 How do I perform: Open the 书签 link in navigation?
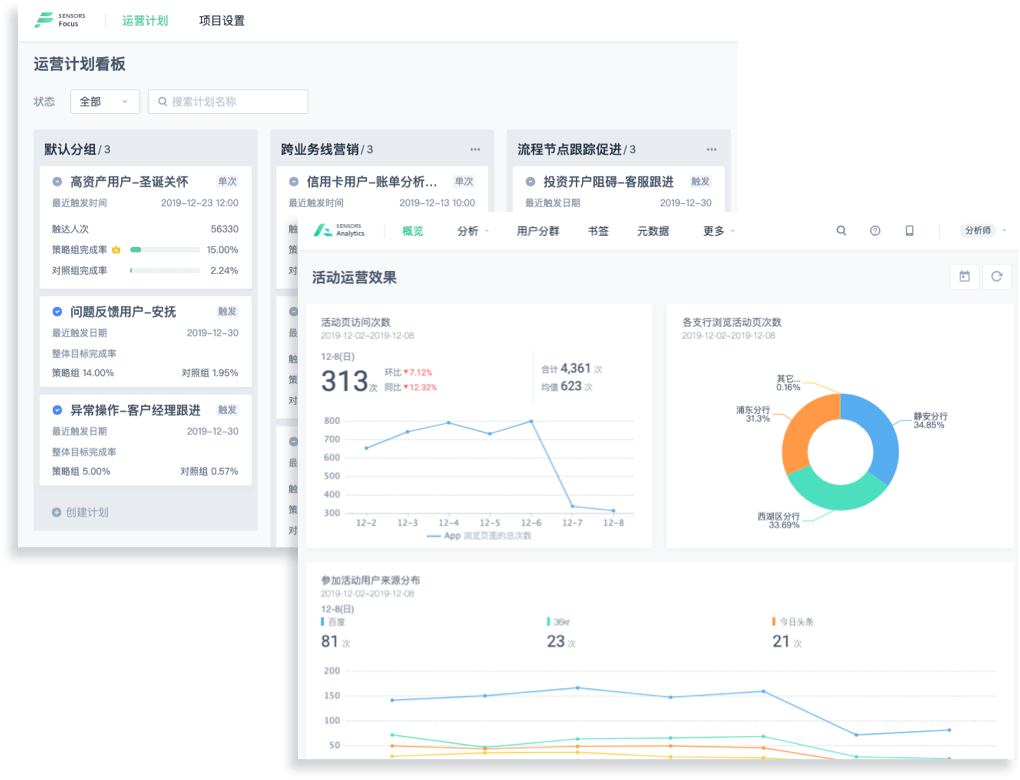[x=598, y=231]
